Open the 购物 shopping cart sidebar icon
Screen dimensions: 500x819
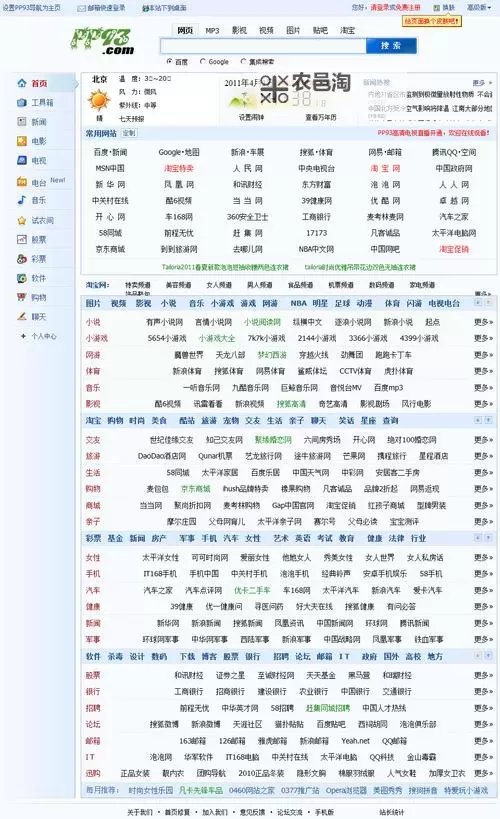click(21, 297)
